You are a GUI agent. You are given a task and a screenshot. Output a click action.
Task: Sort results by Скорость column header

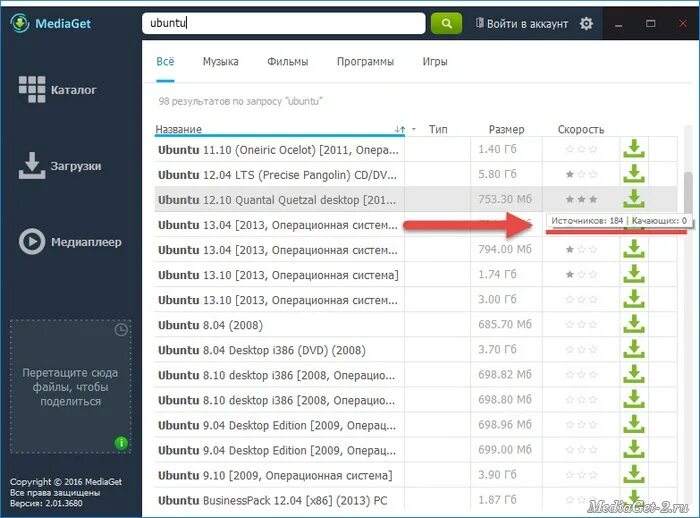click(x=581, y=130)
